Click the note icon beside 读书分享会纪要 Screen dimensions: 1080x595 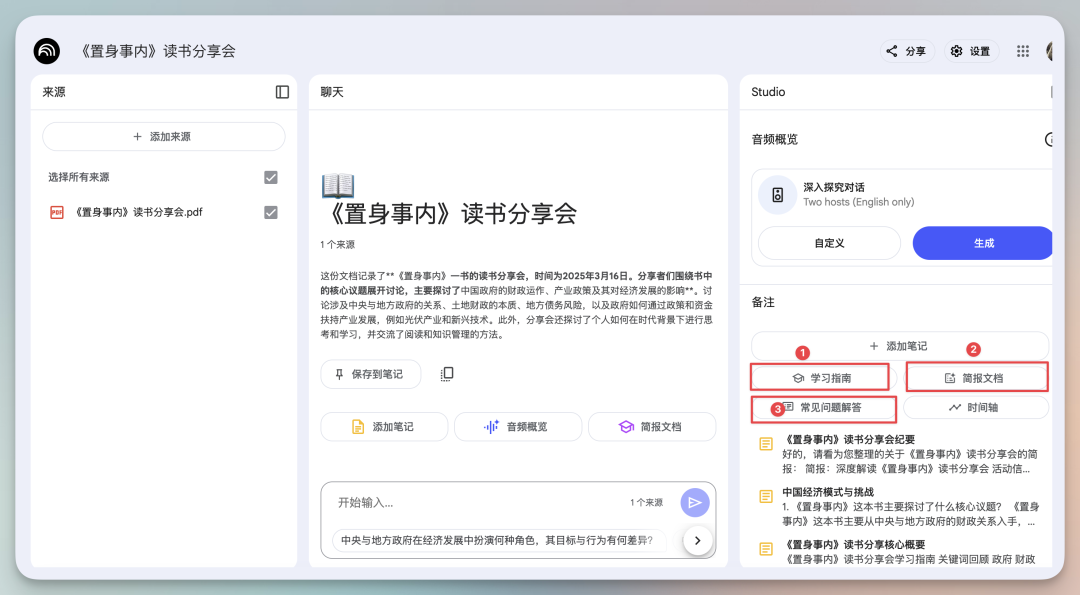766,444
